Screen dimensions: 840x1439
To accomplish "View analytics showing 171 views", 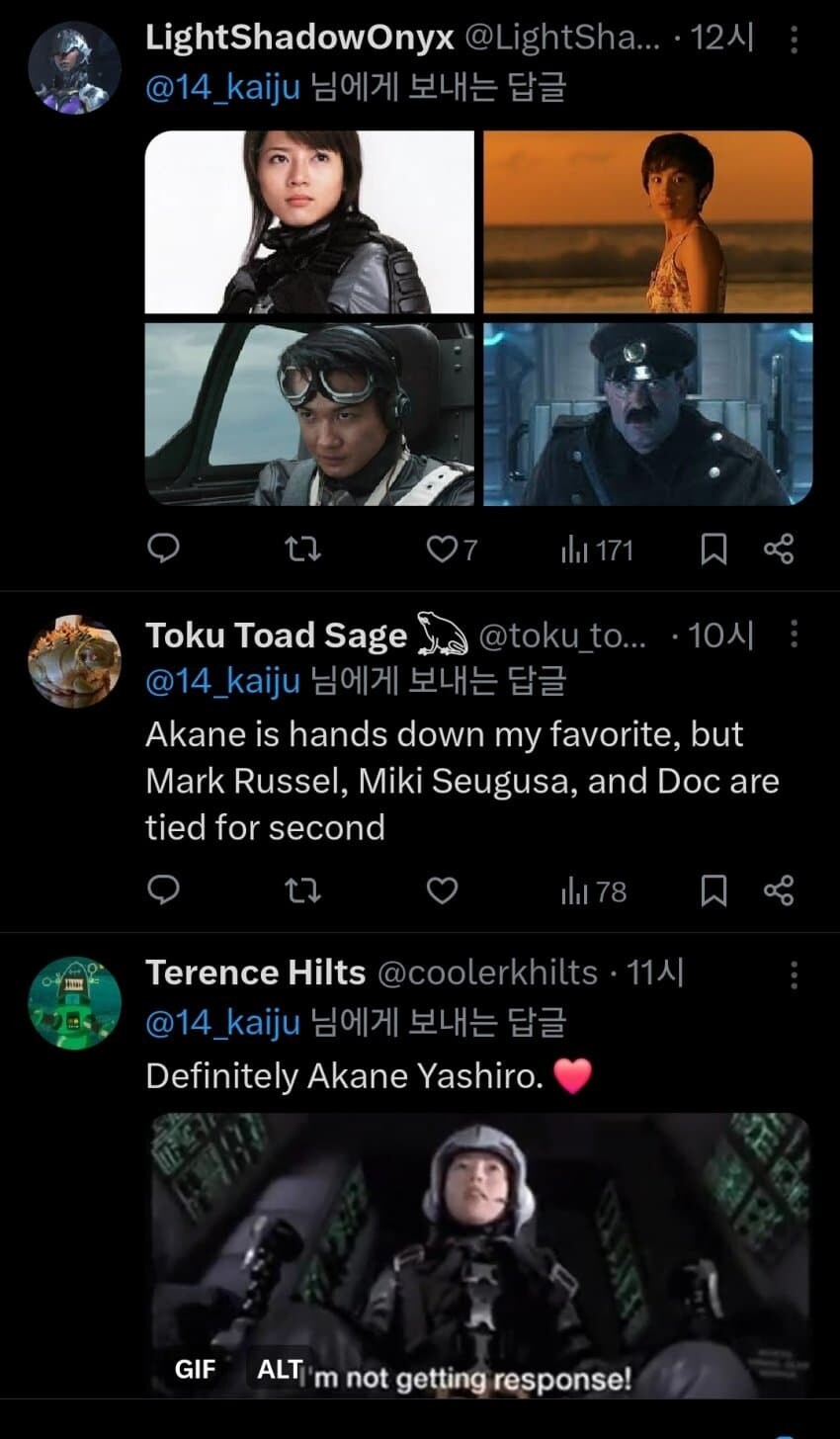I will pyautogui.click(x=597, y=550).
